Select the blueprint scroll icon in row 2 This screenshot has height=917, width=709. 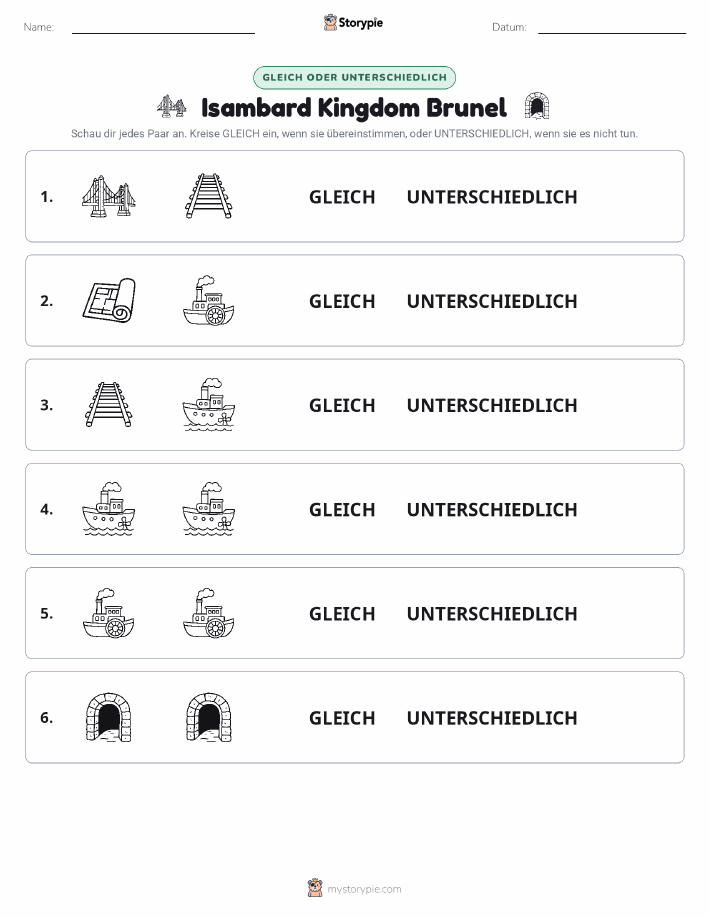[109, 301]
